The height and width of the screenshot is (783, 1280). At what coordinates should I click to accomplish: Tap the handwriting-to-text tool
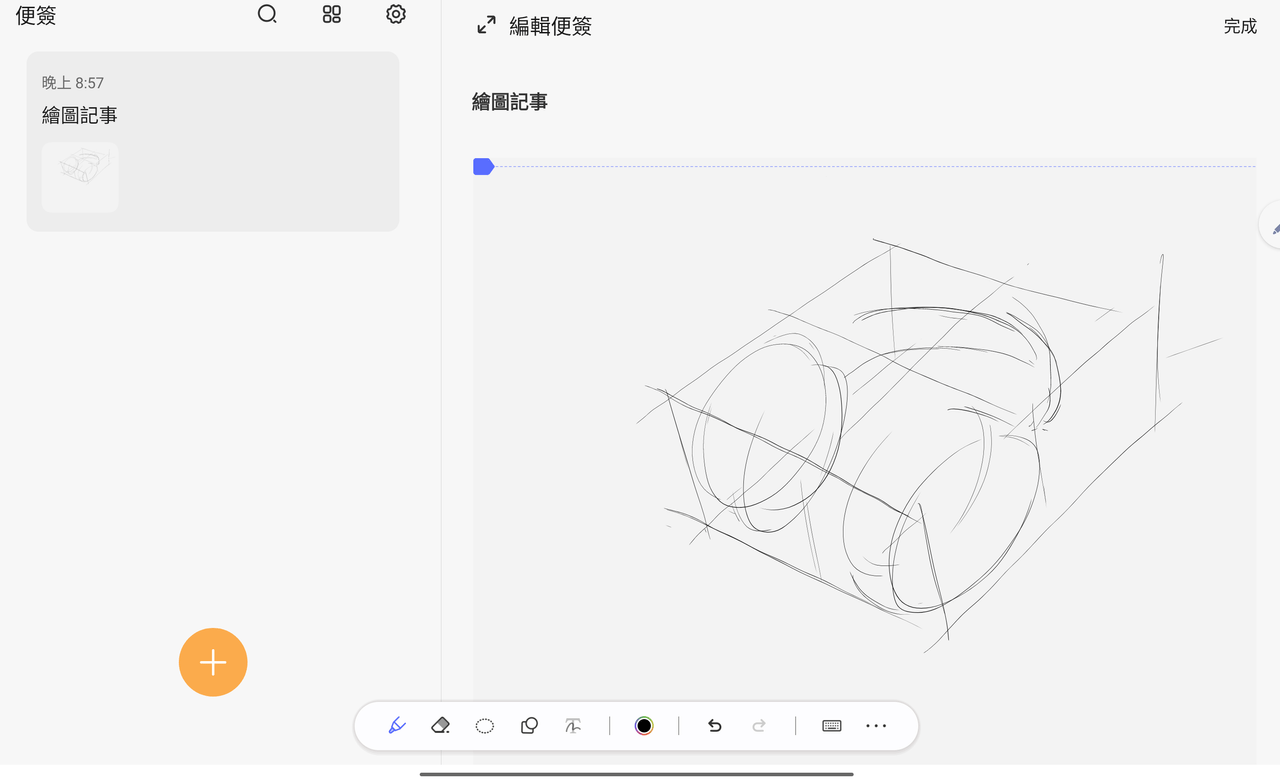pyautogui.click(x=573, y=726)
